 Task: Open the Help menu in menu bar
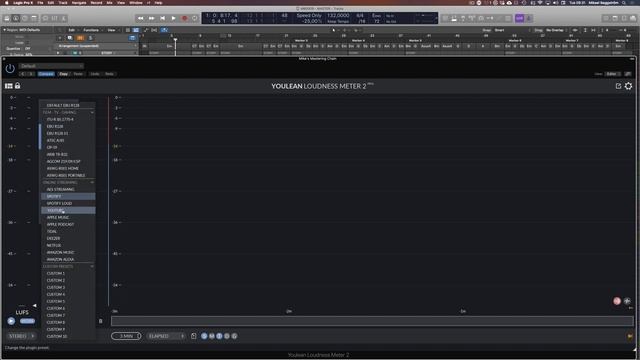point(158,2)
